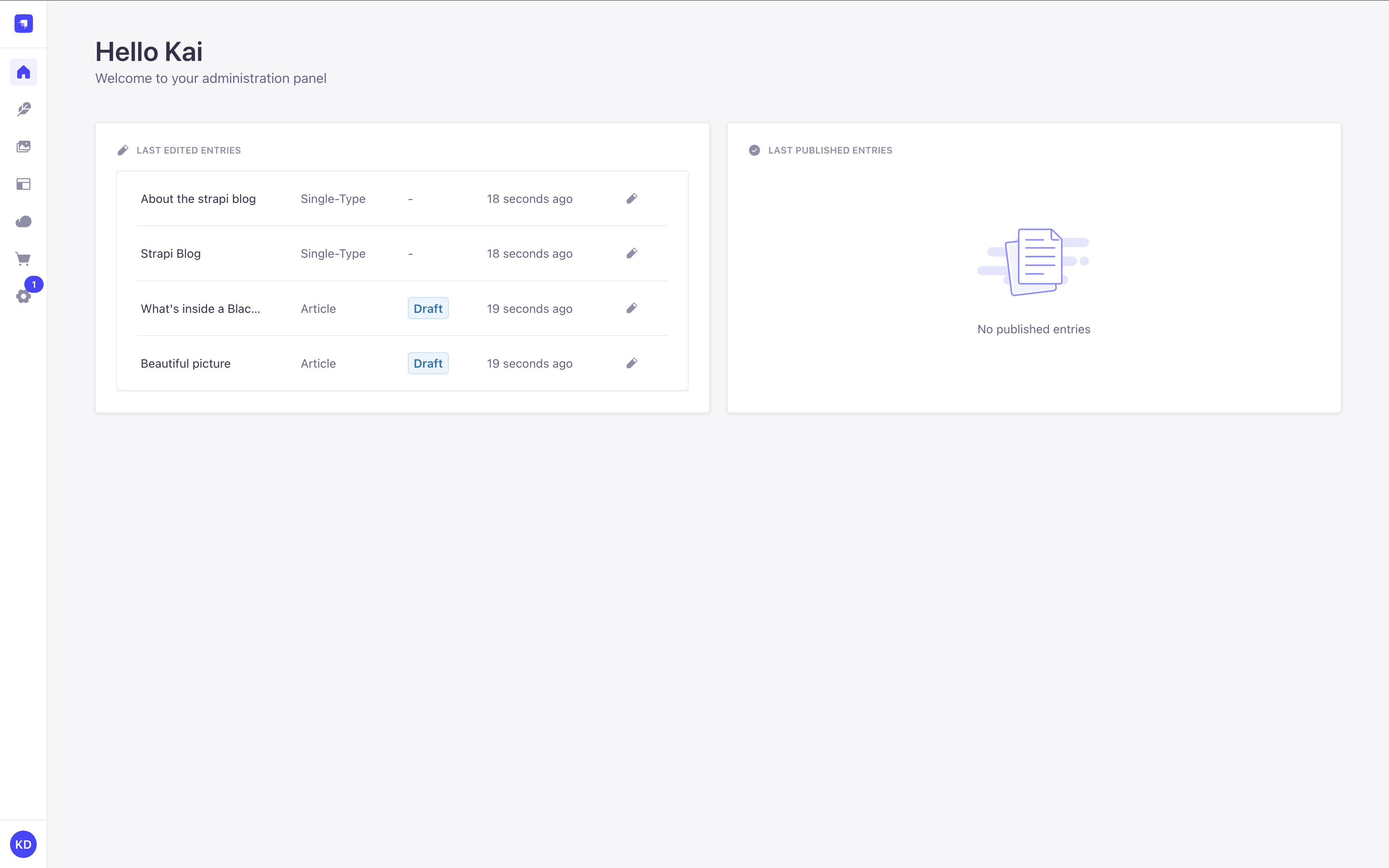The height and width of the screenshot is (868, 1389).
Task: Open Settings via the gear icon
Action: [x=23, y=296]
